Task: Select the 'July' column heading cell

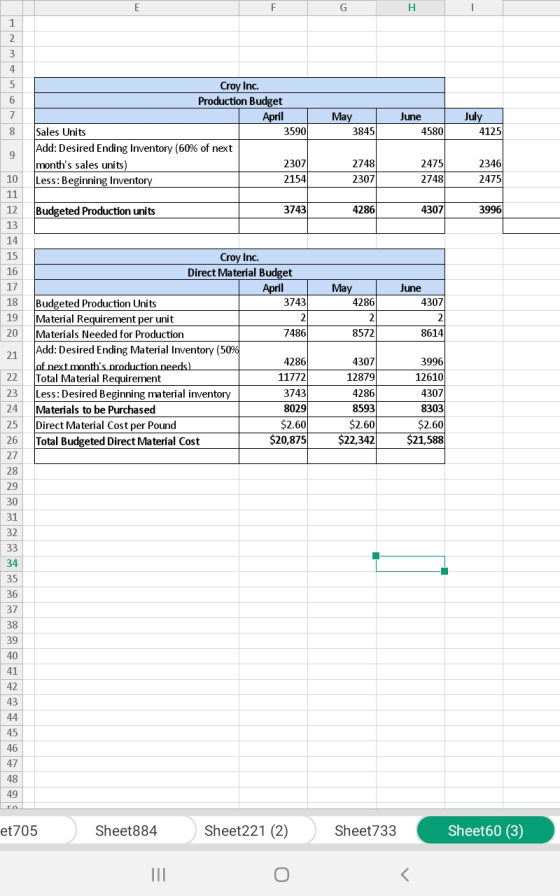Action: (474, 116)
